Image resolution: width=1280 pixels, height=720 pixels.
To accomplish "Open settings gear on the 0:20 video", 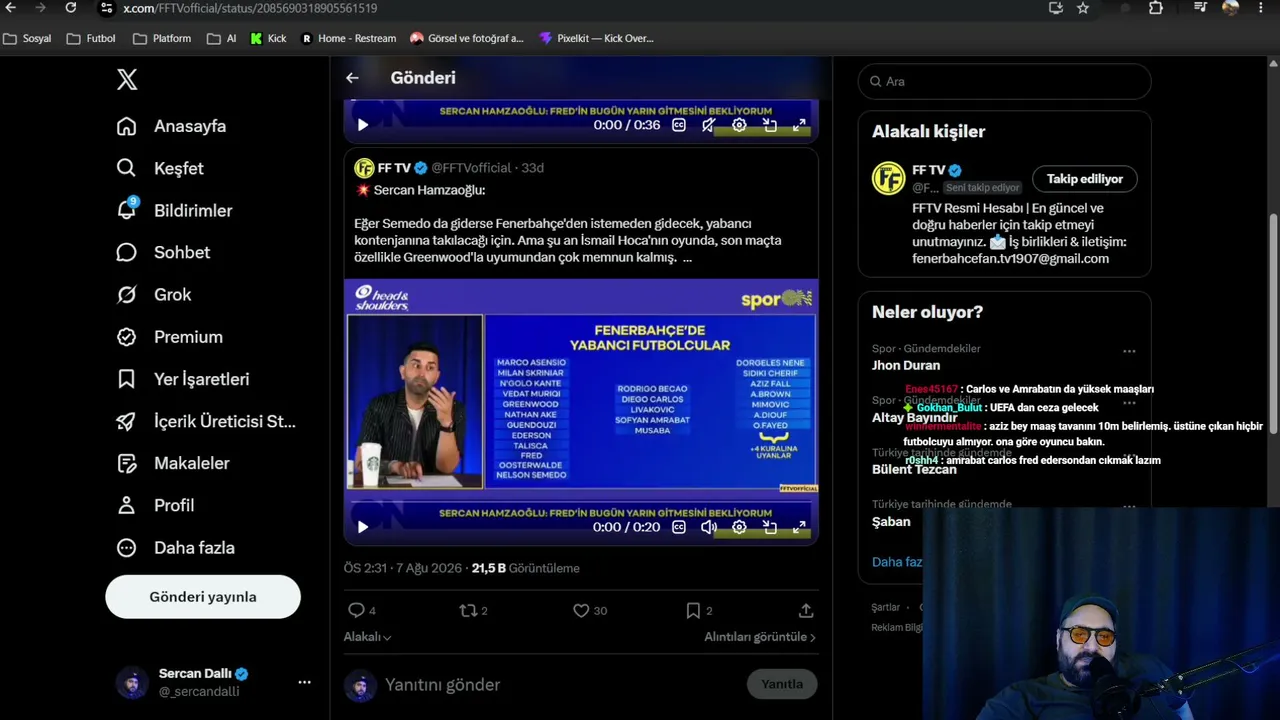I will (x=739, y=527).
